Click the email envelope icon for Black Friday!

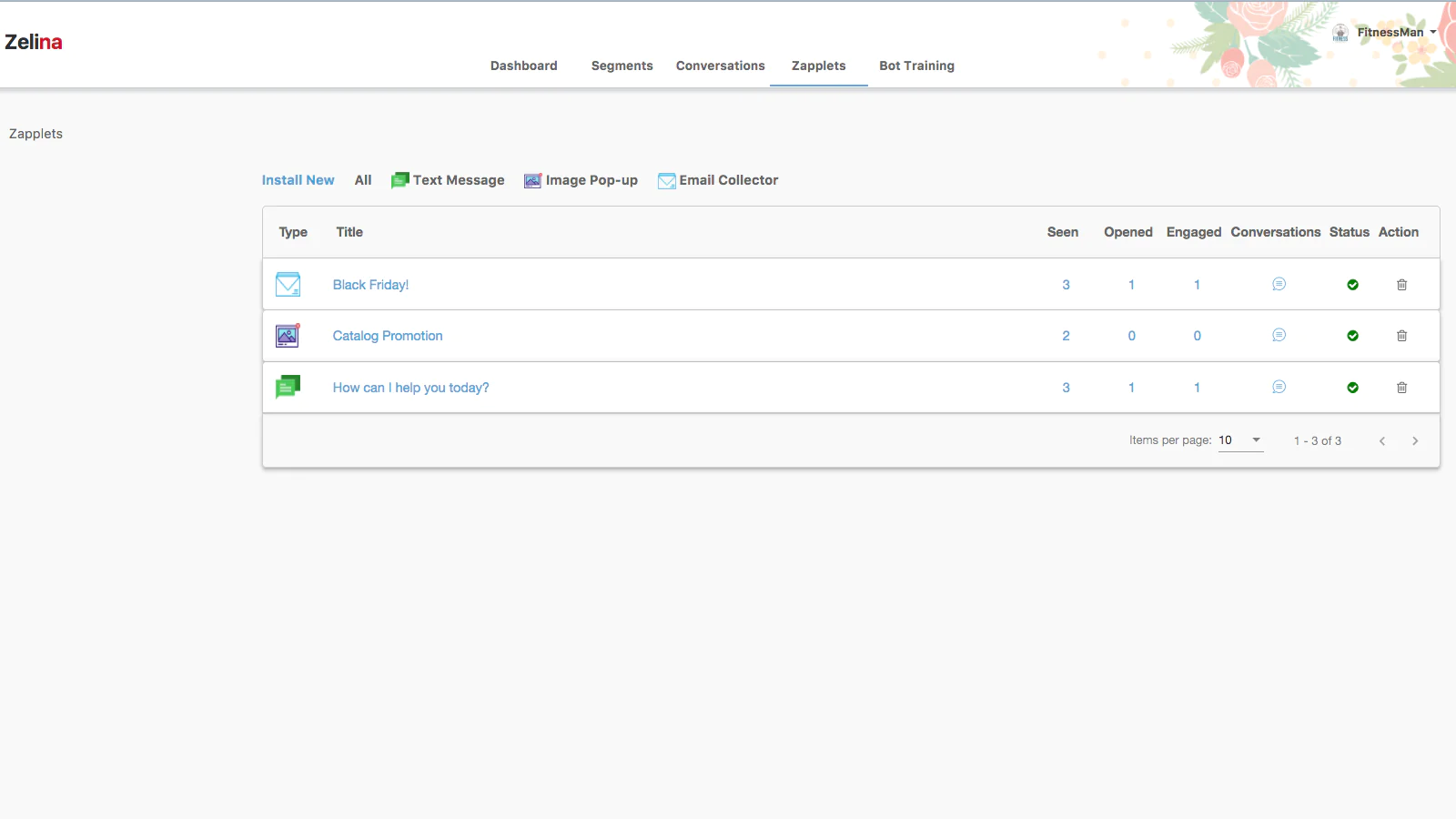288,285
